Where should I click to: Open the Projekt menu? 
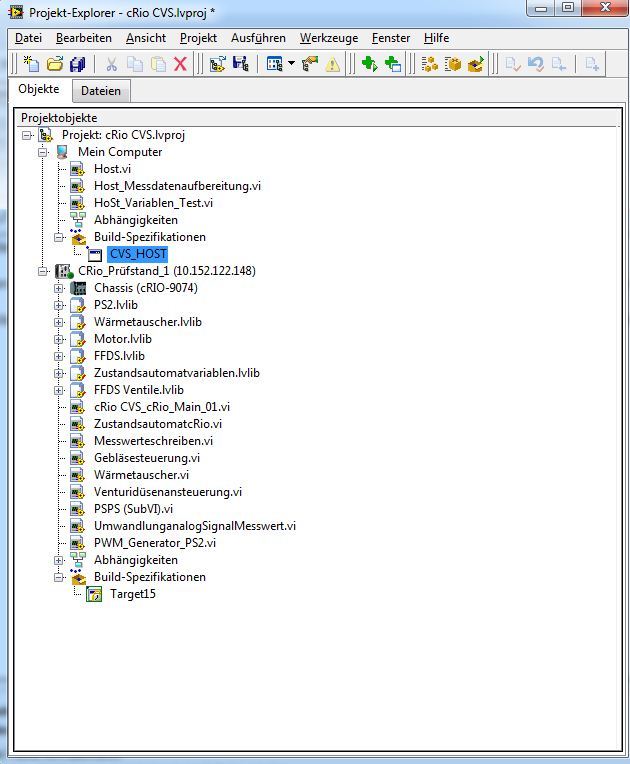pyautogui.click(x=198, y=38)
